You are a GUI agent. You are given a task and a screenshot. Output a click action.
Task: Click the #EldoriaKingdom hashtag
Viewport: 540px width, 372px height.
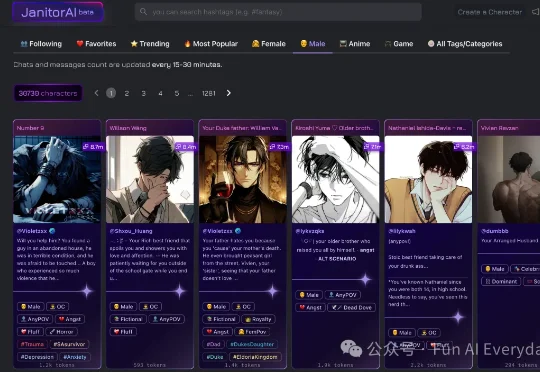pyautogui.click(x=255, y=357)
